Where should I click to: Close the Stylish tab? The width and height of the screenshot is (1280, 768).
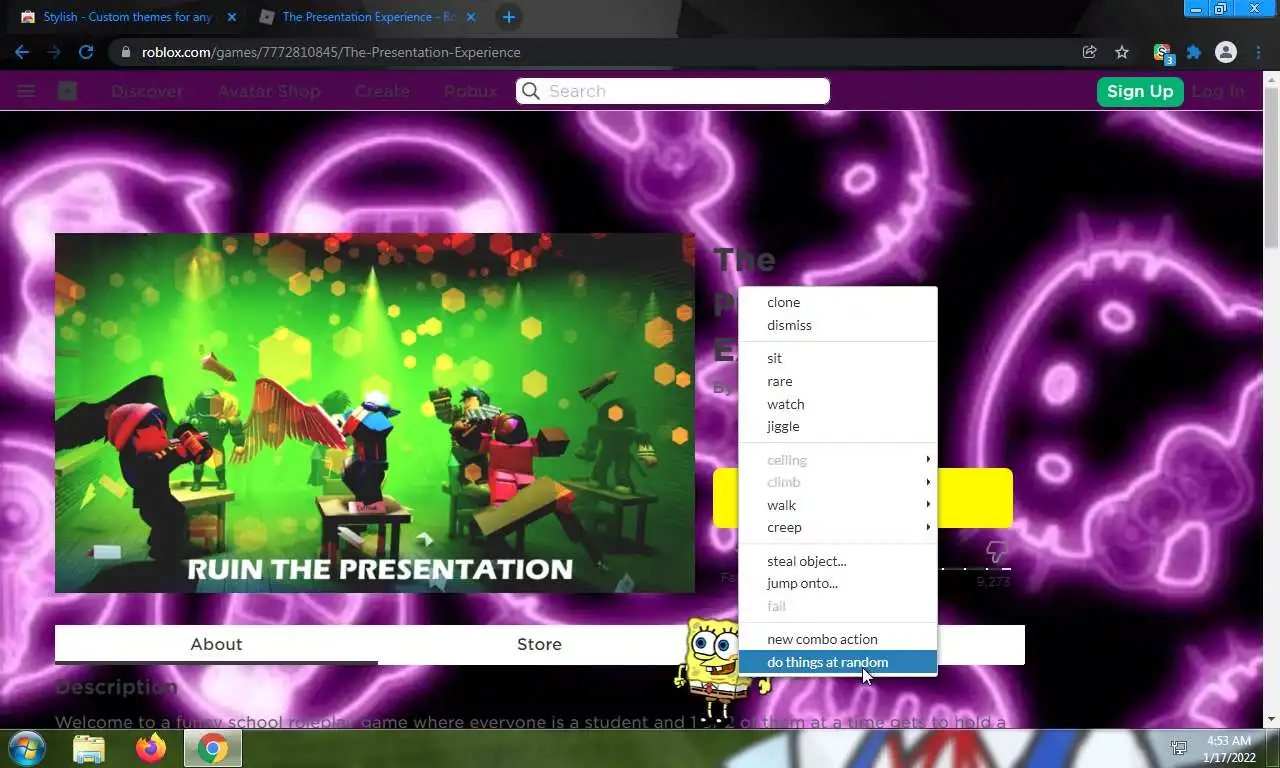[232, 17]
